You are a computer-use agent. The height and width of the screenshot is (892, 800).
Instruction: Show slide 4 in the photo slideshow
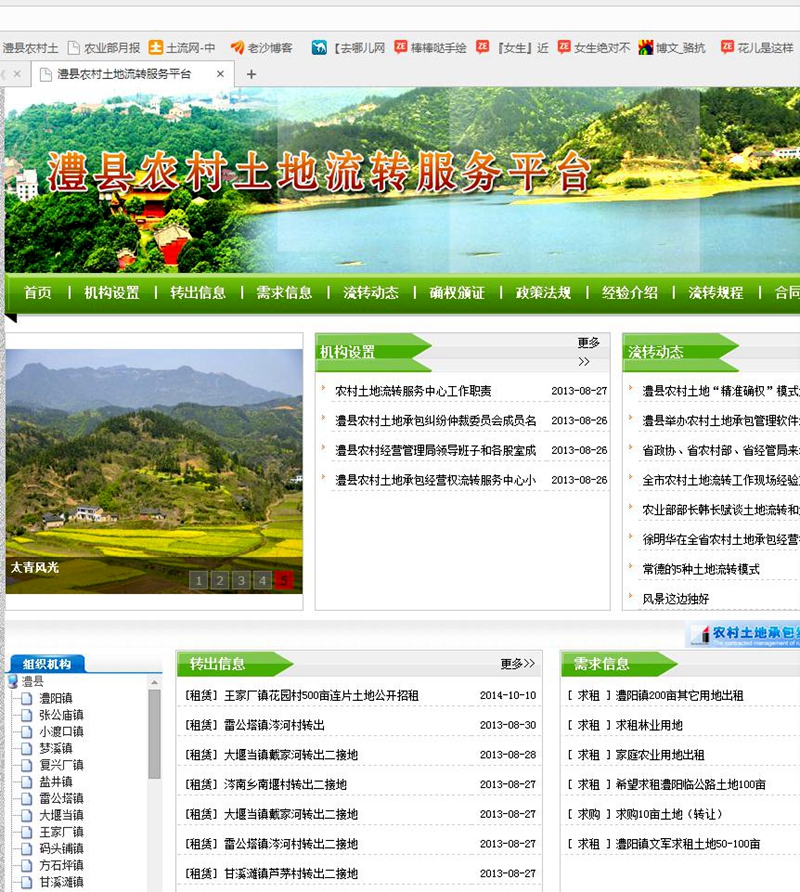[262, 580]
